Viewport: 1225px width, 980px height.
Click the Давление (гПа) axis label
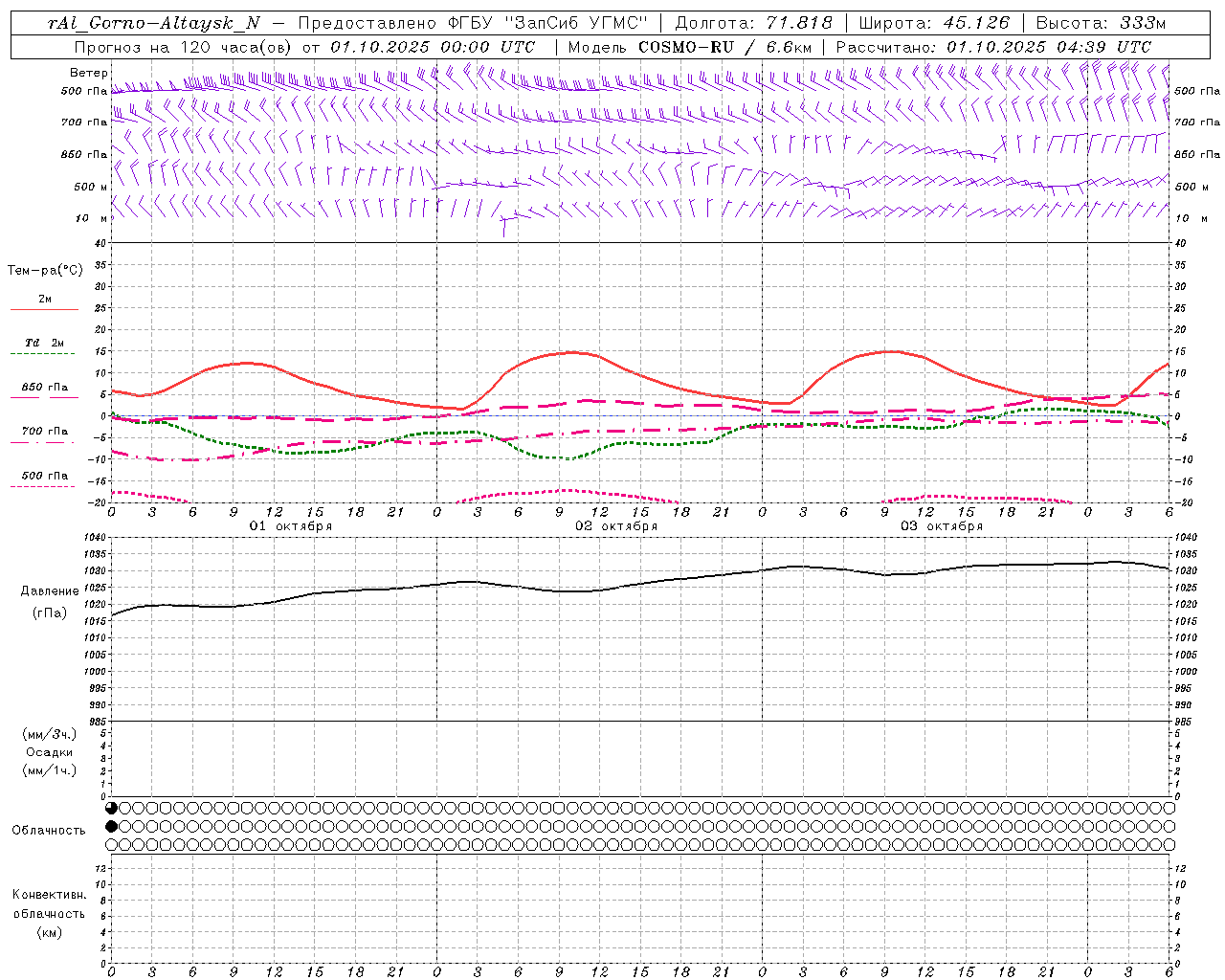[x=50, y=602]
